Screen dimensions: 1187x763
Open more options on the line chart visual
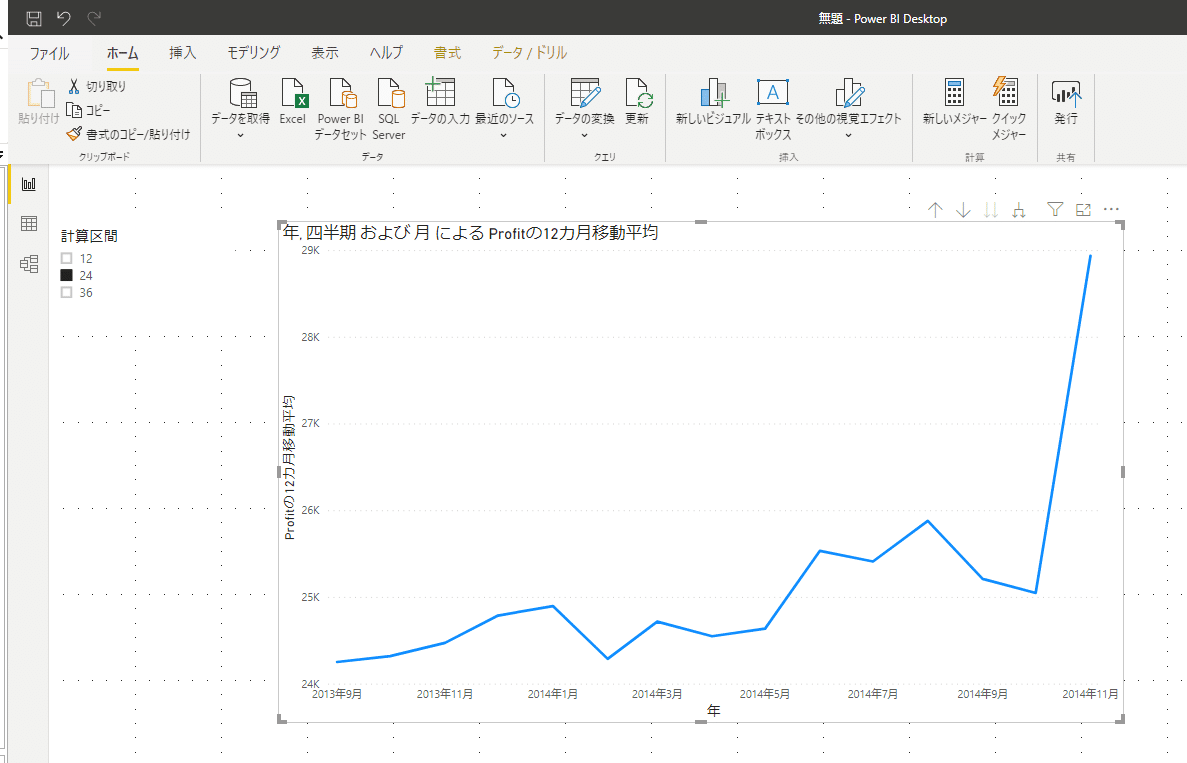pos(1110,209)
